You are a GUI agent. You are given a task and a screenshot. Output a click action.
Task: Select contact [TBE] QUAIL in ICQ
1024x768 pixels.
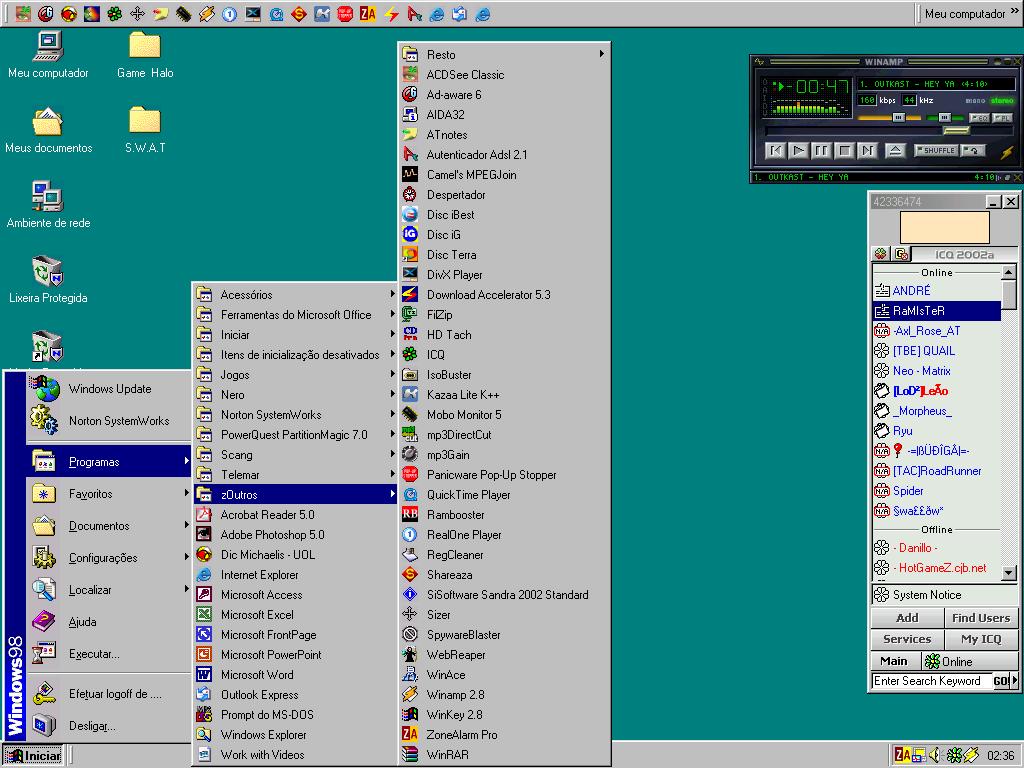[x=936, y=351]
